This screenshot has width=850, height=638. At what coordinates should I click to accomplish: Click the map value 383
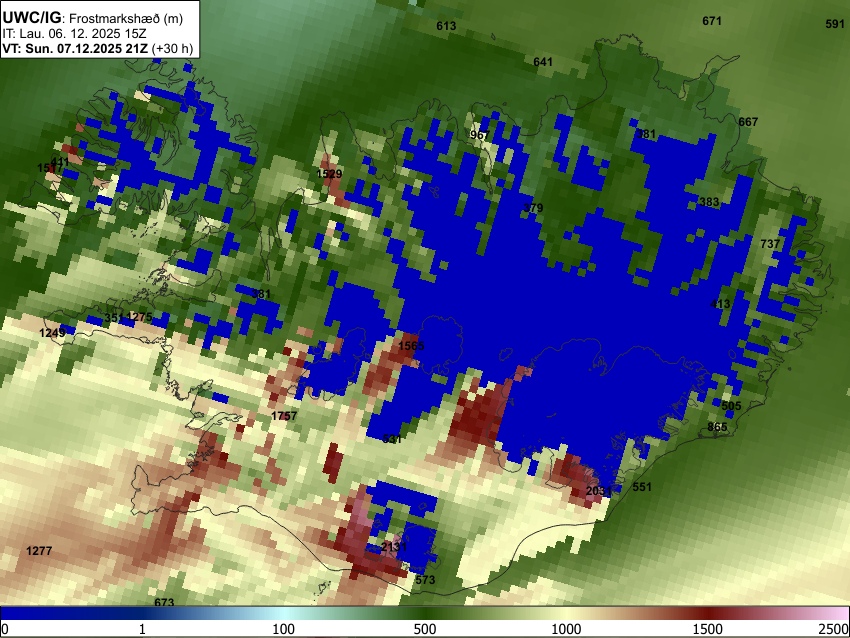[x=709, y=202]
